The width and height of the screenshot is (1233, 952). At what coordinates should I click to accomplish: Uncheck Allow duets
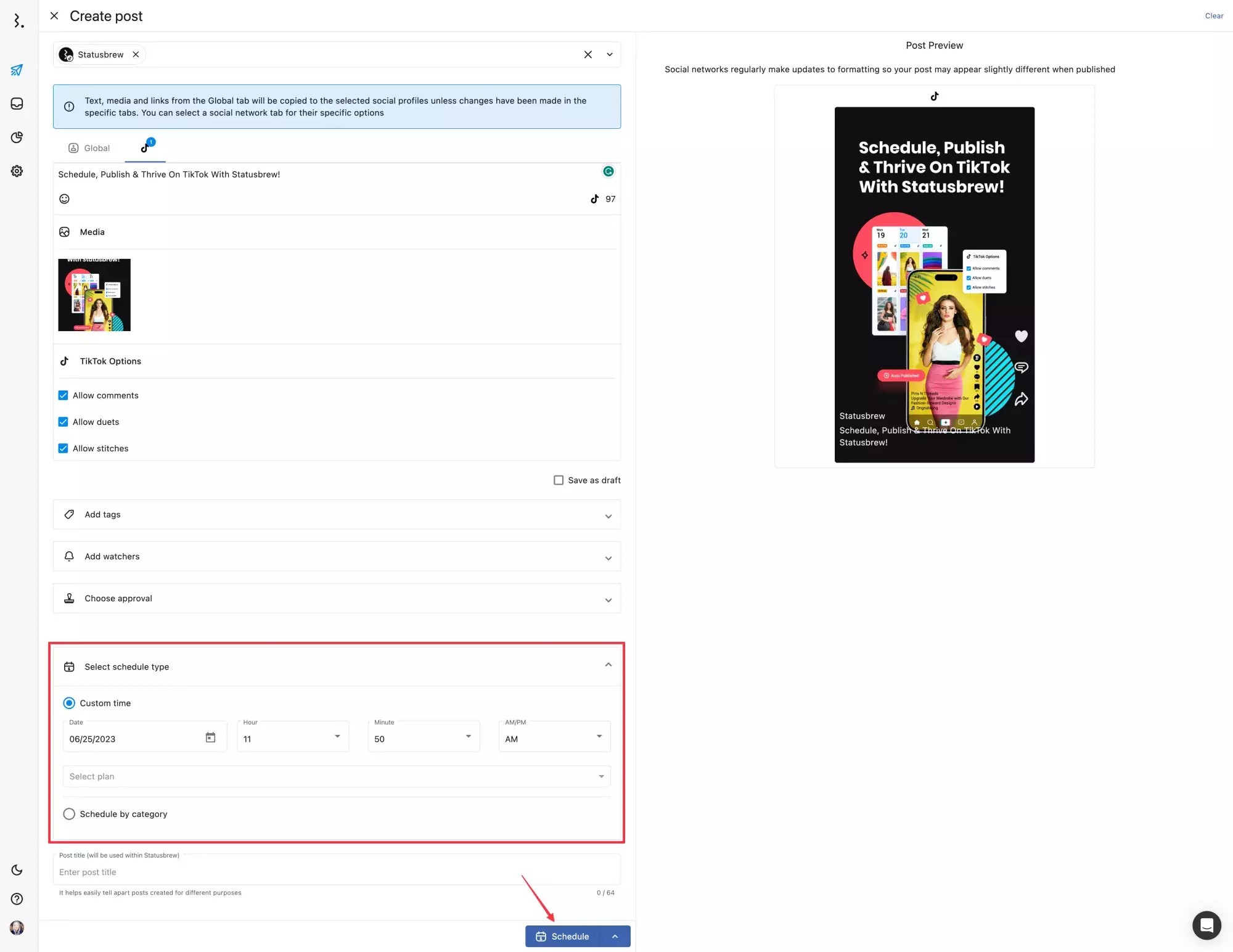click(63, 422)
